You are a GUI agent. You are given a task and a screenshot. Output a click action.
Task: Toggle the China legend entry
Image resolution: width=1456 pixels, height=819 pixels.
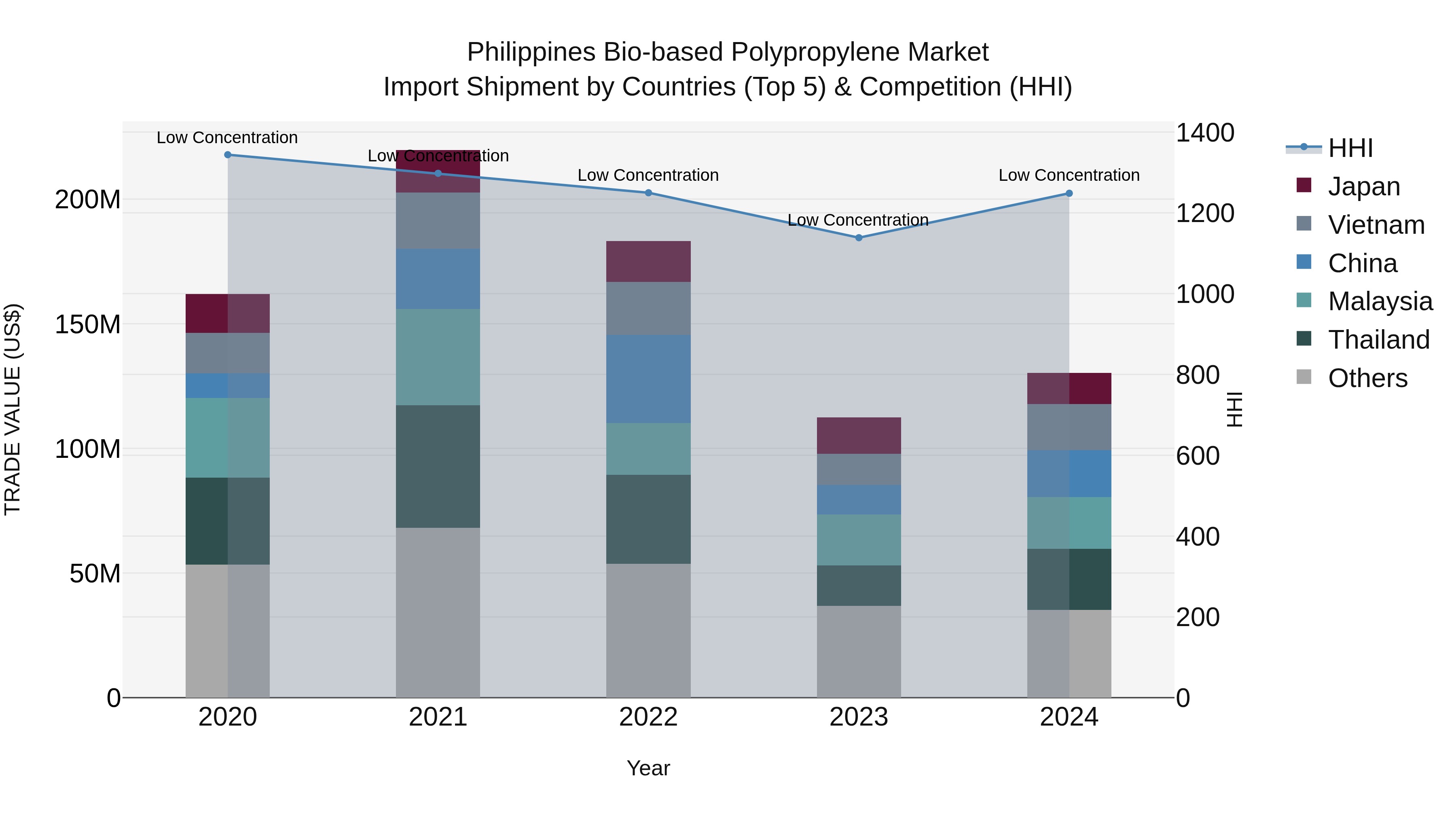click(x=1346, y=263)
